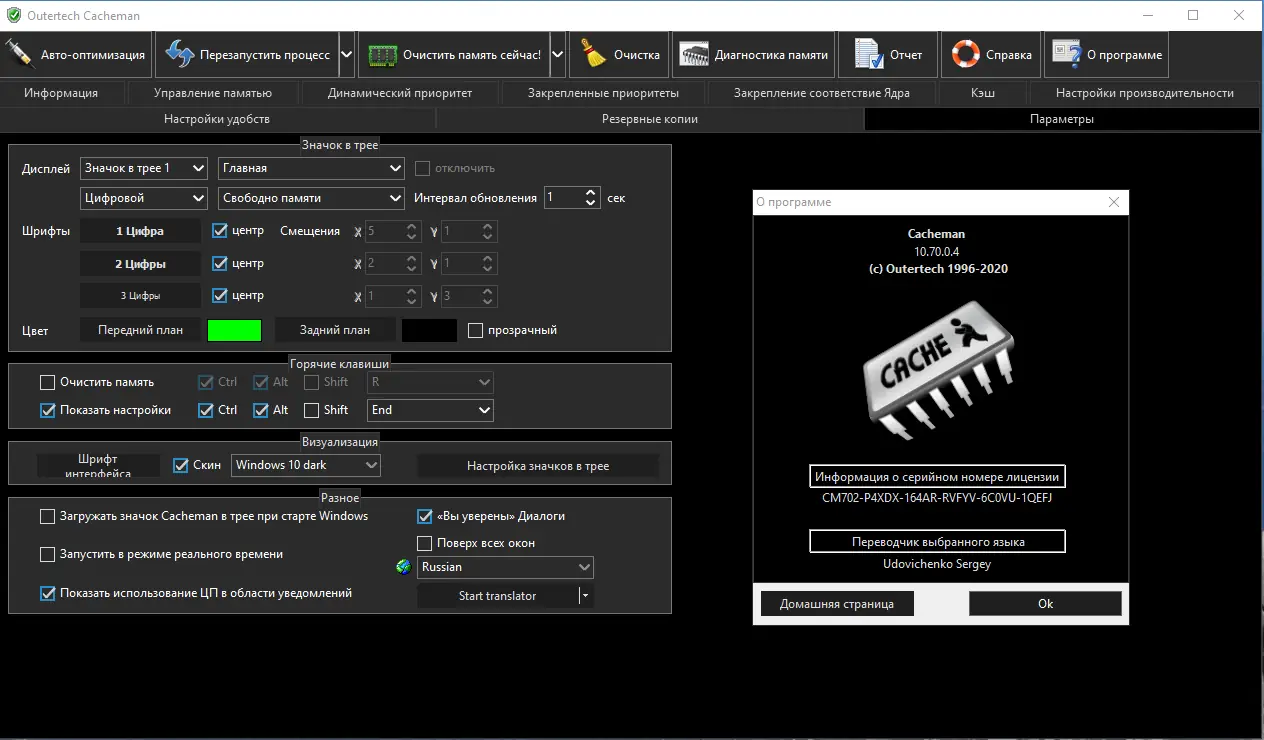
Task: Toggle Ctrl checkbox in Показать настройки row
Action: 206,410
